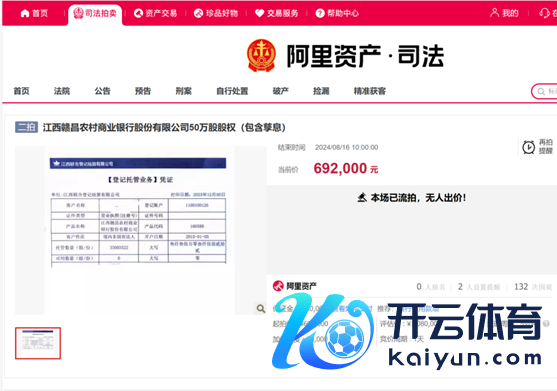The width and height of the screenshot is (557, 391).
Task: Go to 首页 in the sub navigation
Action: [21, 91]
